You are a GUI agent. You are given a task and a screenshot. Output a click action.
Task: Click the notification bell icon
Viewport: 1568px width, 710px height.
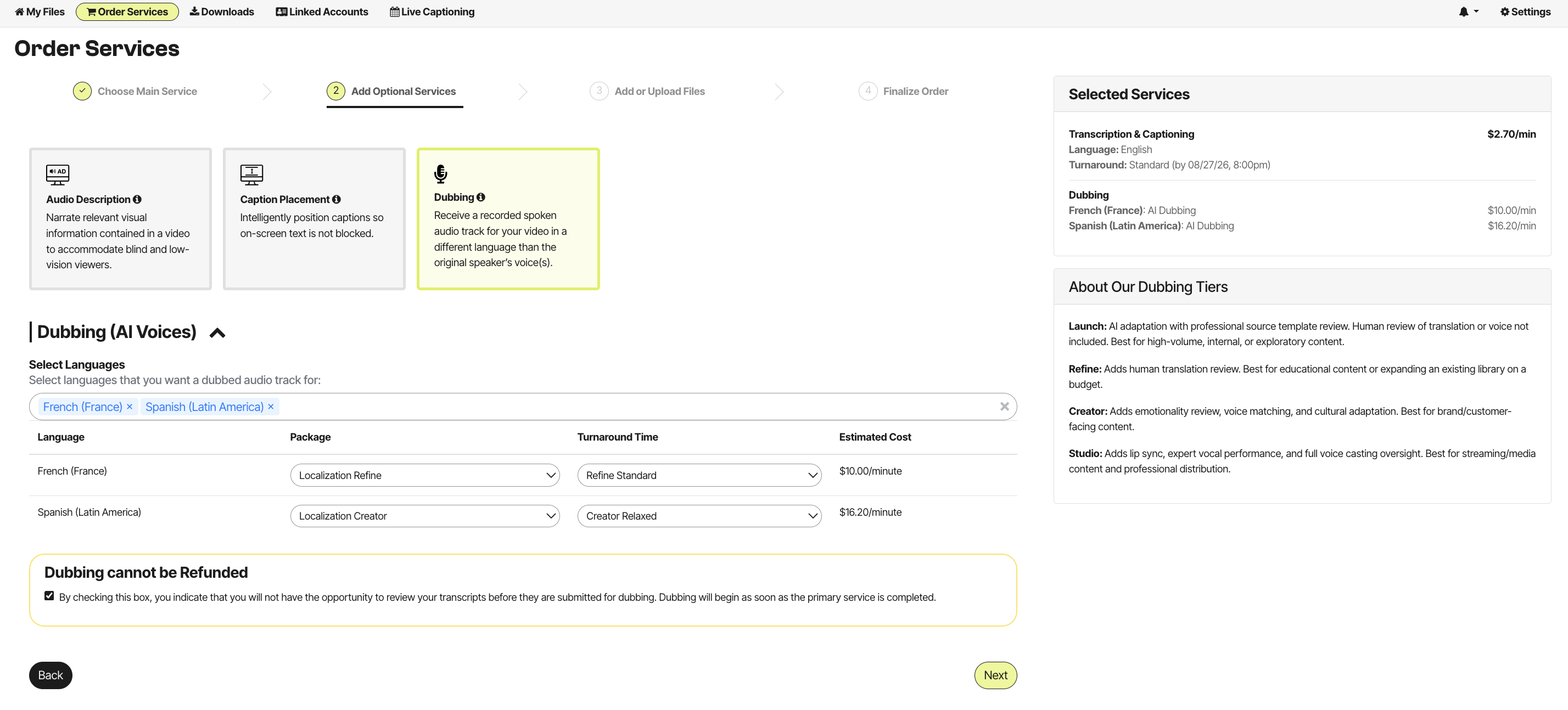pyautogui.click(x=1463, y=12)
